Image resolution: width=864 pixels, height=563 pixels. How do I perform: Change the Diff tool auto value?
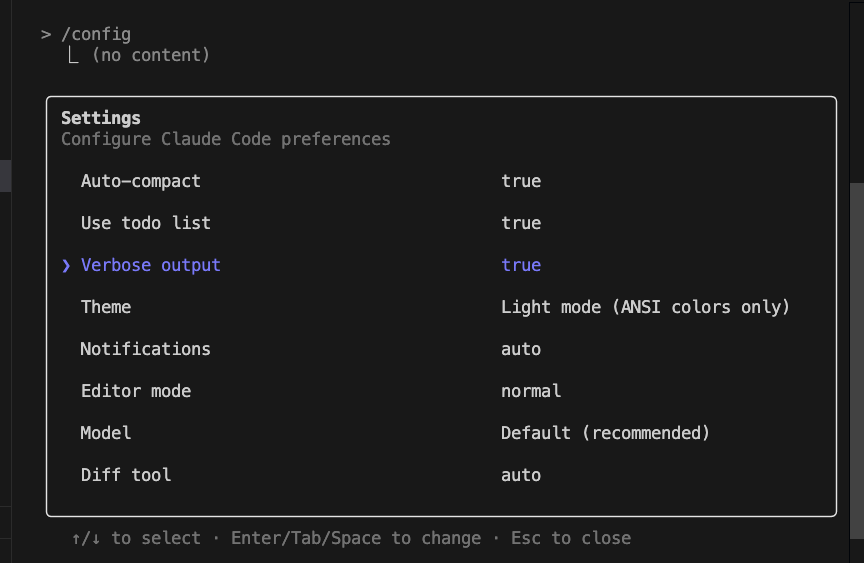tap(521, 475)
